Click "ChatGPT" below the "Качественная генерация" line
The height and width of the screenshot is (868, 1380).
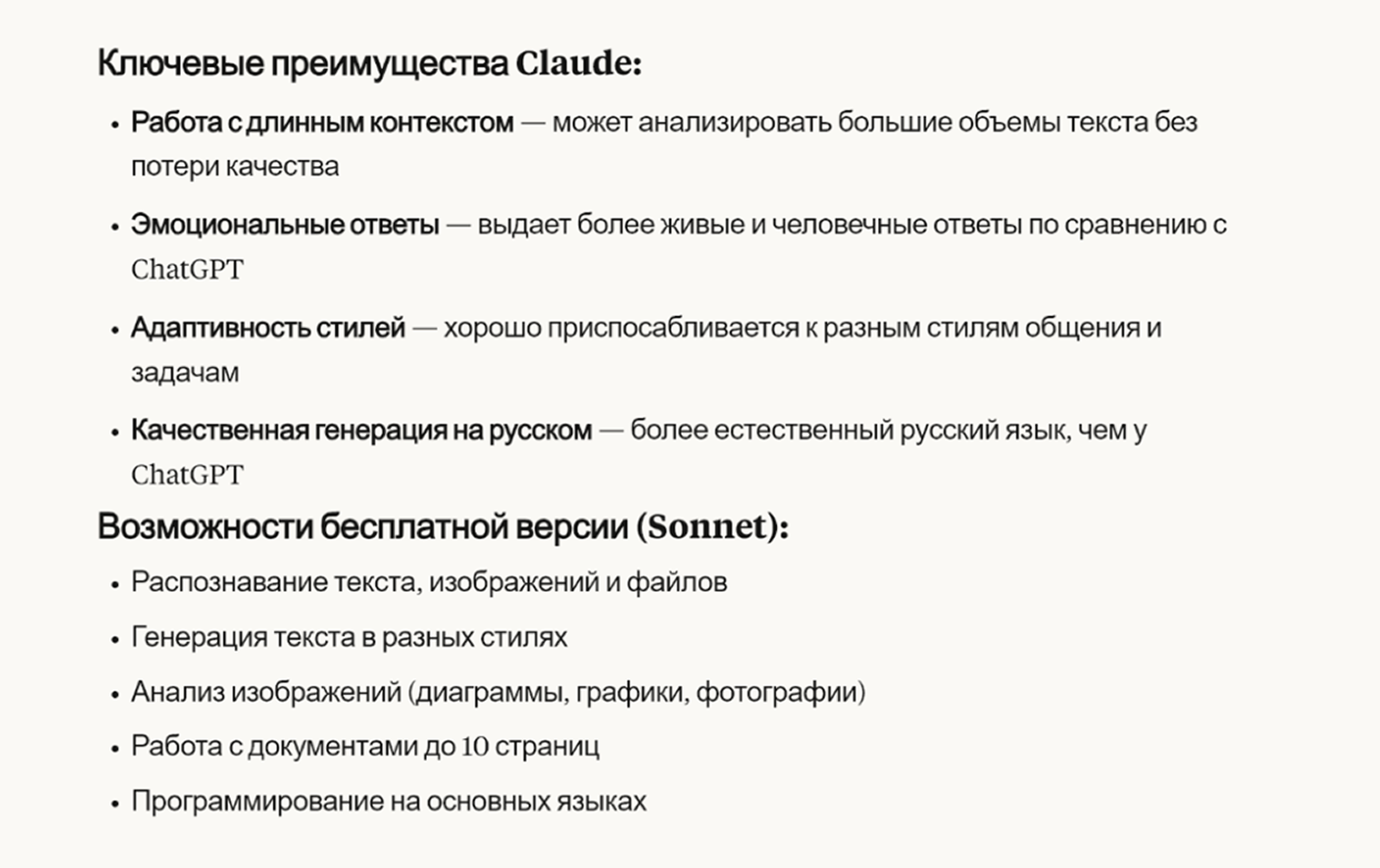[187, 475]
